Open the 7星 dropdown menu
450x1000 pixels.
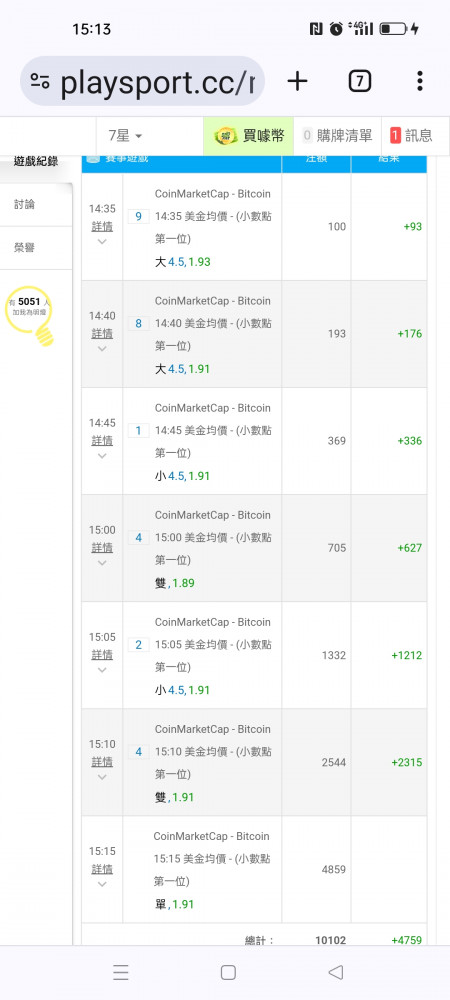tap(125, 135)
